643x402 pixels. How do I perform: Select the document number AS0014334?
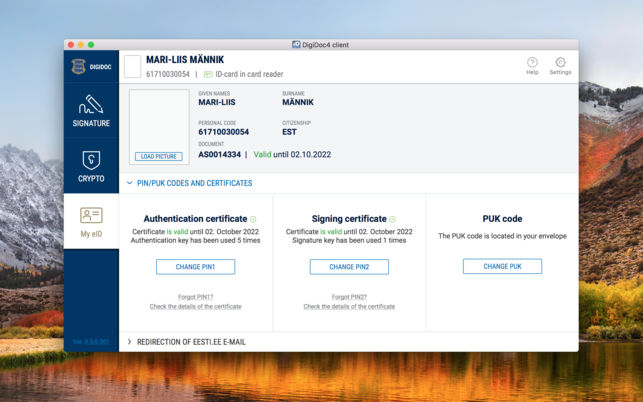[219, 155]
